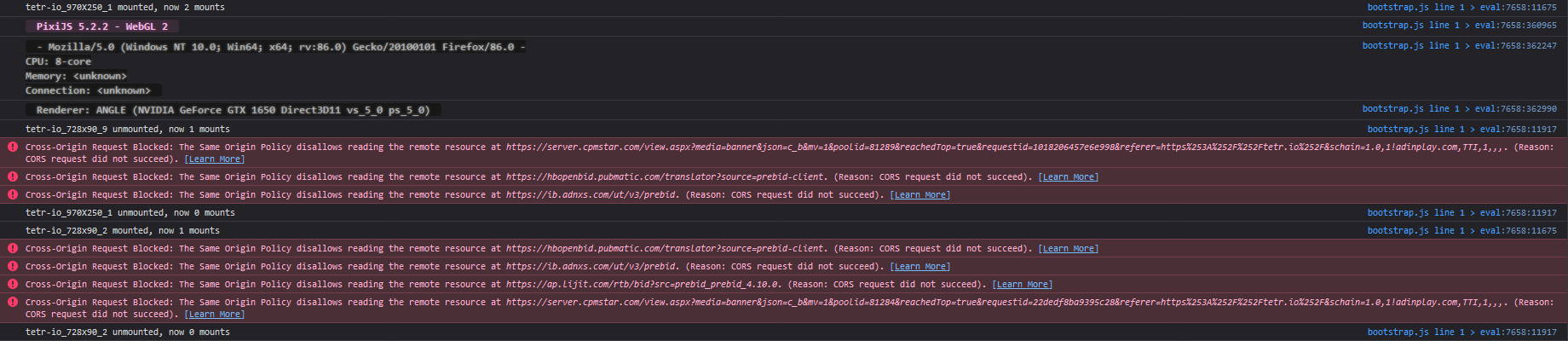1568x341 pixels.
Task: Select 'tetr-io_970X250_1 mounted, now 2 mounts' message
Action: [125, 7]
